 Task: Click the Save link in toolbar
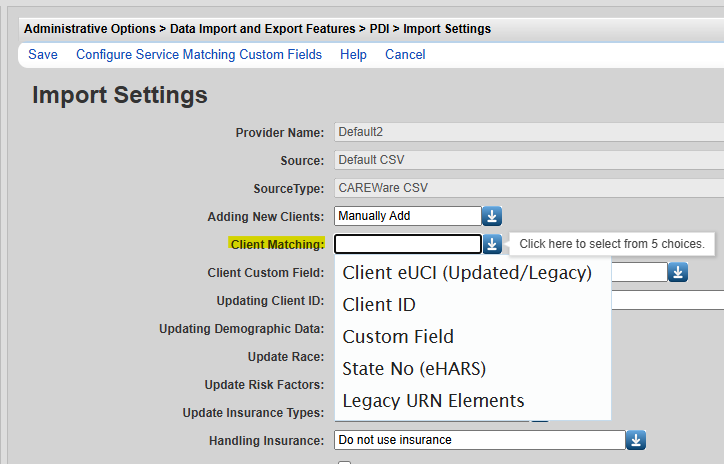(x=43, y=54)
